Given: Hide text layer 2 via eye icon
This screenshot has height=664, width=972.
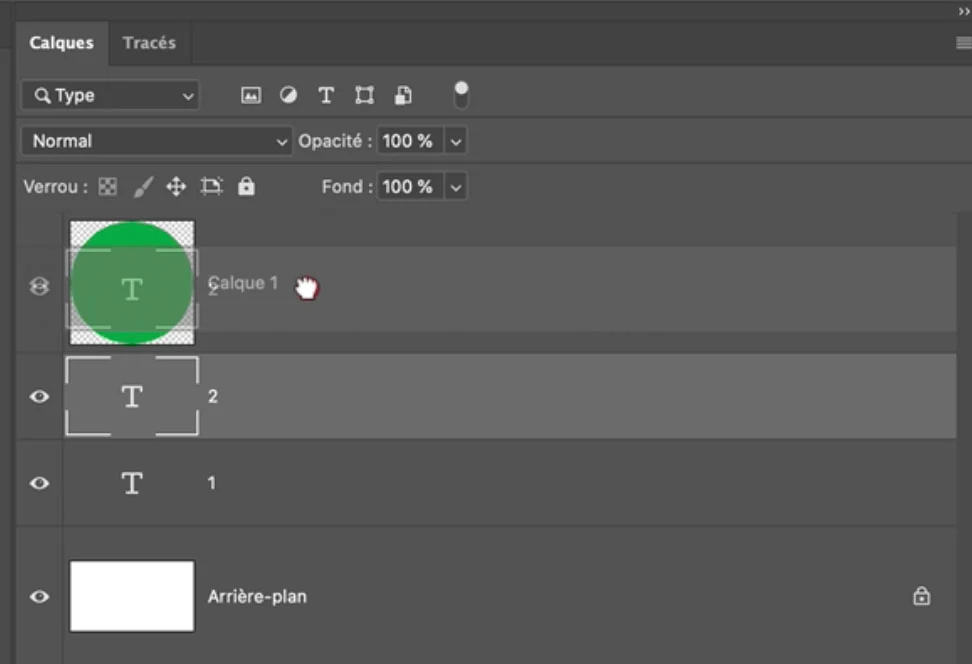Looking at the screenshot, I should point(40,396).
